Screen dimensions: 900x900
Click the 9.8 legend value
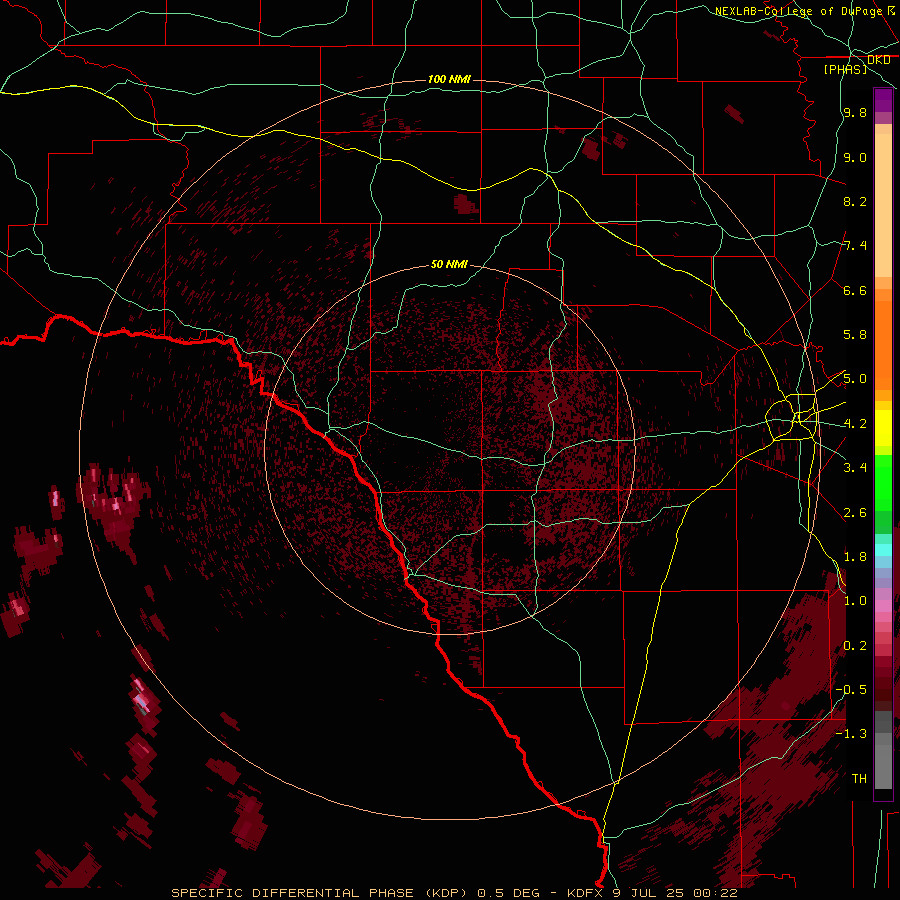855,112
